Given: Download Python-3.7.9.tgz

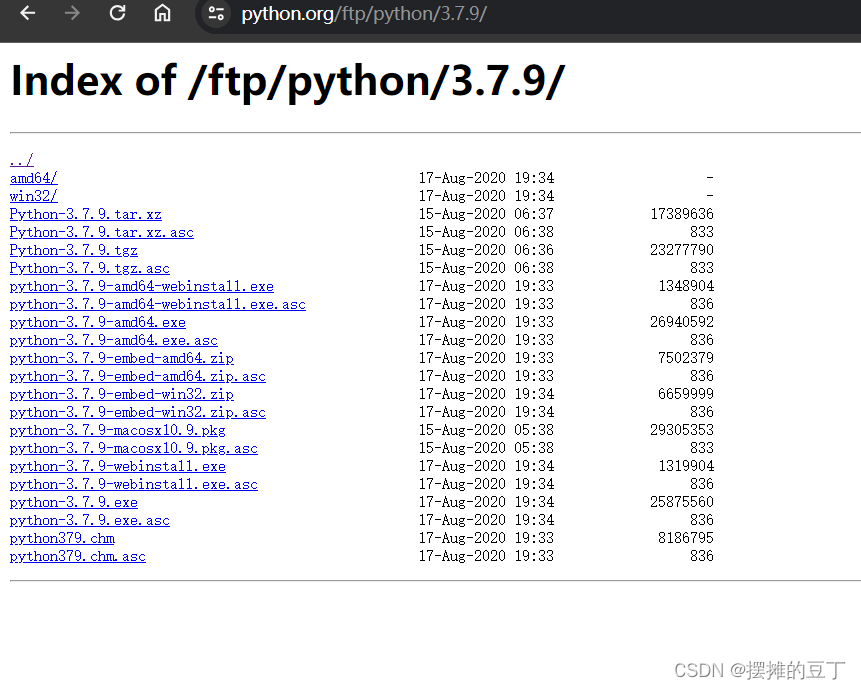Looking at the screenshot, I should click(x=73, y=249).
